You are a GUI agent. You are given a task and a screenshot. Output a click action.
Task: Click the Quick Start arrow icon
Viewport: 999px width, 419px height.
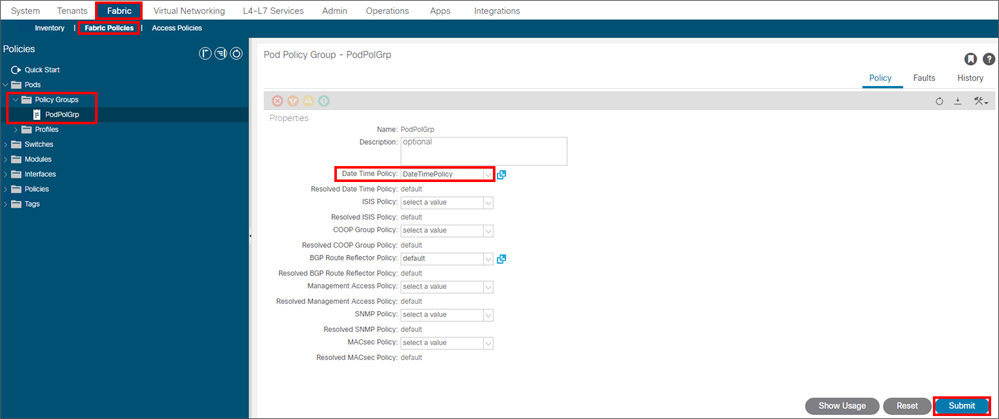pos(17,70)
